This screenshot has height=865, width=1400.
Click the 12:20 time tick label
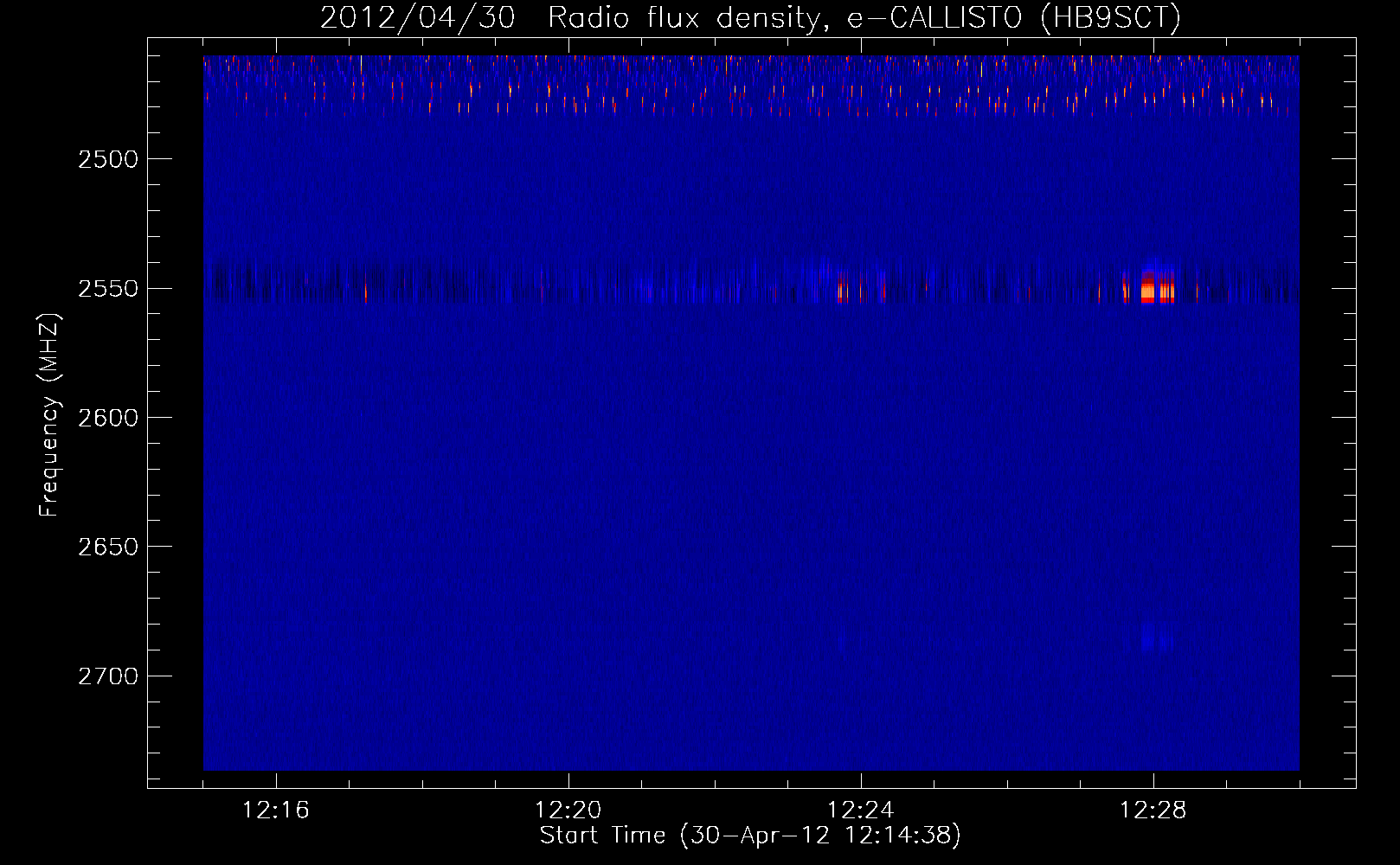(x=568, y=811)
